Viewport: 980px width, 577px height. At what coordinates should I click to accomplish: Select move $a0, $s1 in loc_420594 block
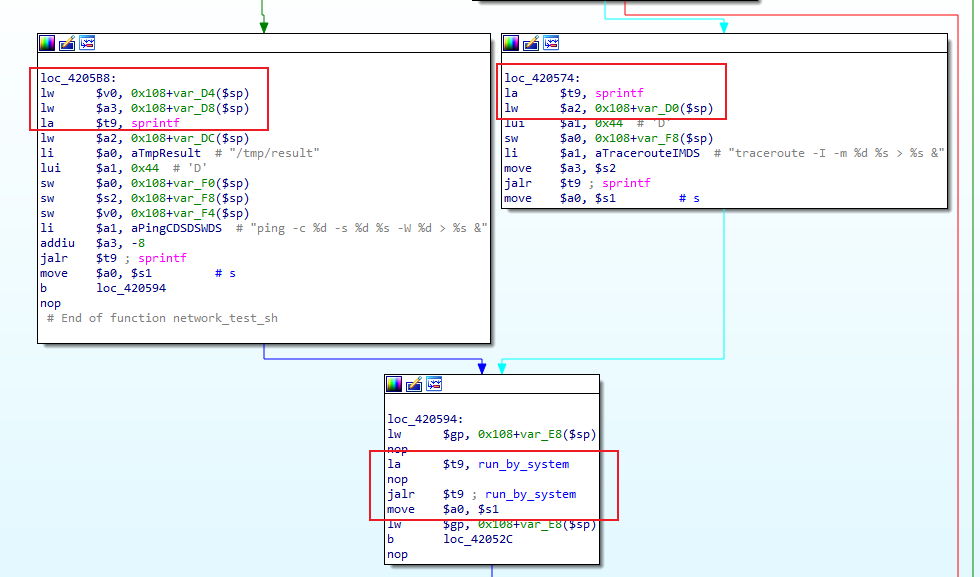coord(443,509)
